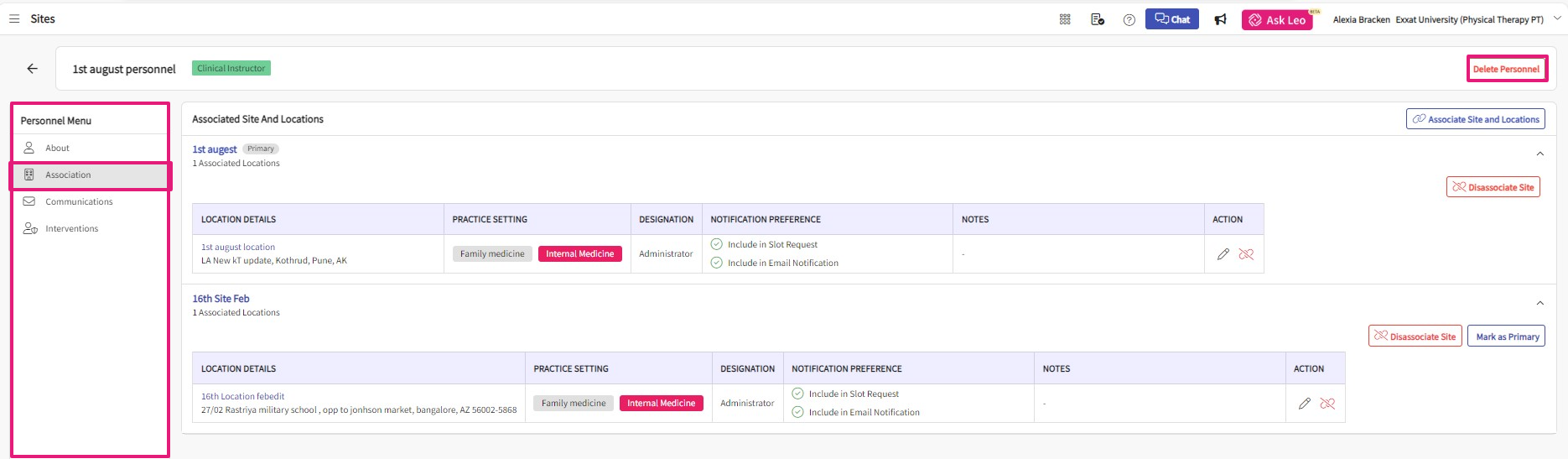Collapse the 16th Site Feb section
Viewport: 1568px width, 459px height.
(1539, 303)
